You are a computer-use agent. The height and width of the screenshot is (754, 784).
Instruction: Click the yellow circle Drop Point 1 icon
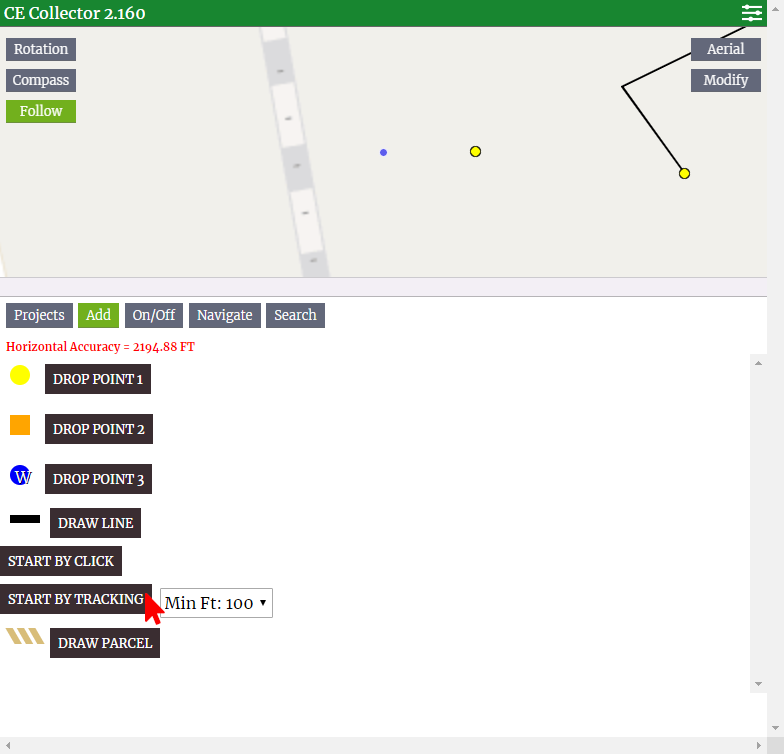point(20,376)
